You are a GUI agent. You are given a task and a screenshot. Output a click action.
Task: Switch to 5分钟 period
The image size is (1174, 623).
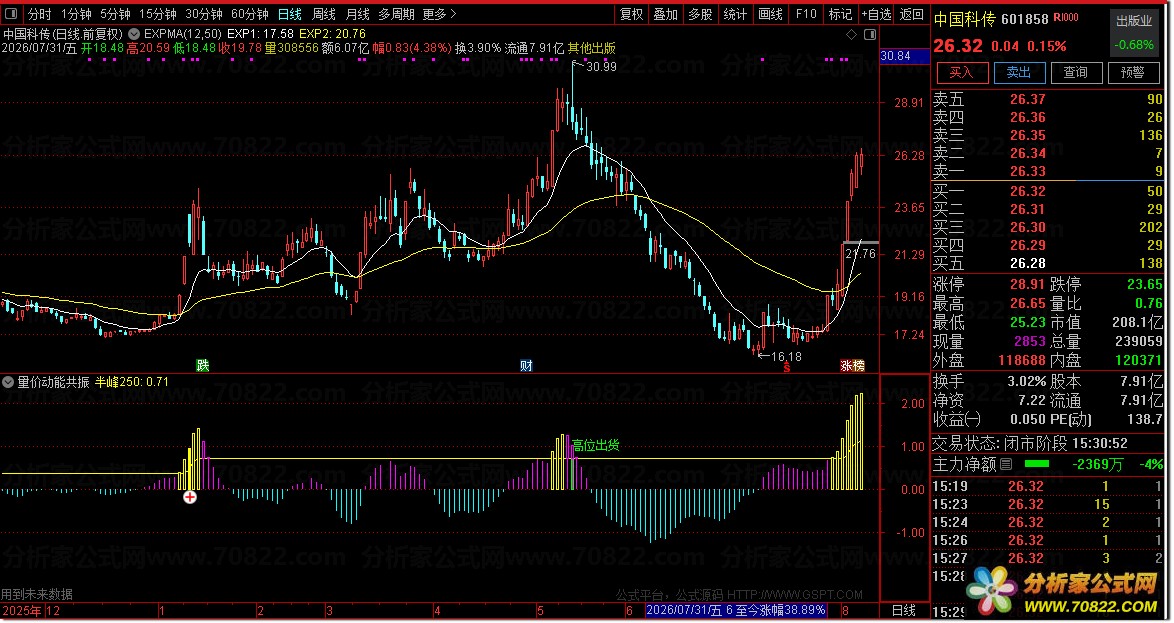(x=115, y=13)
